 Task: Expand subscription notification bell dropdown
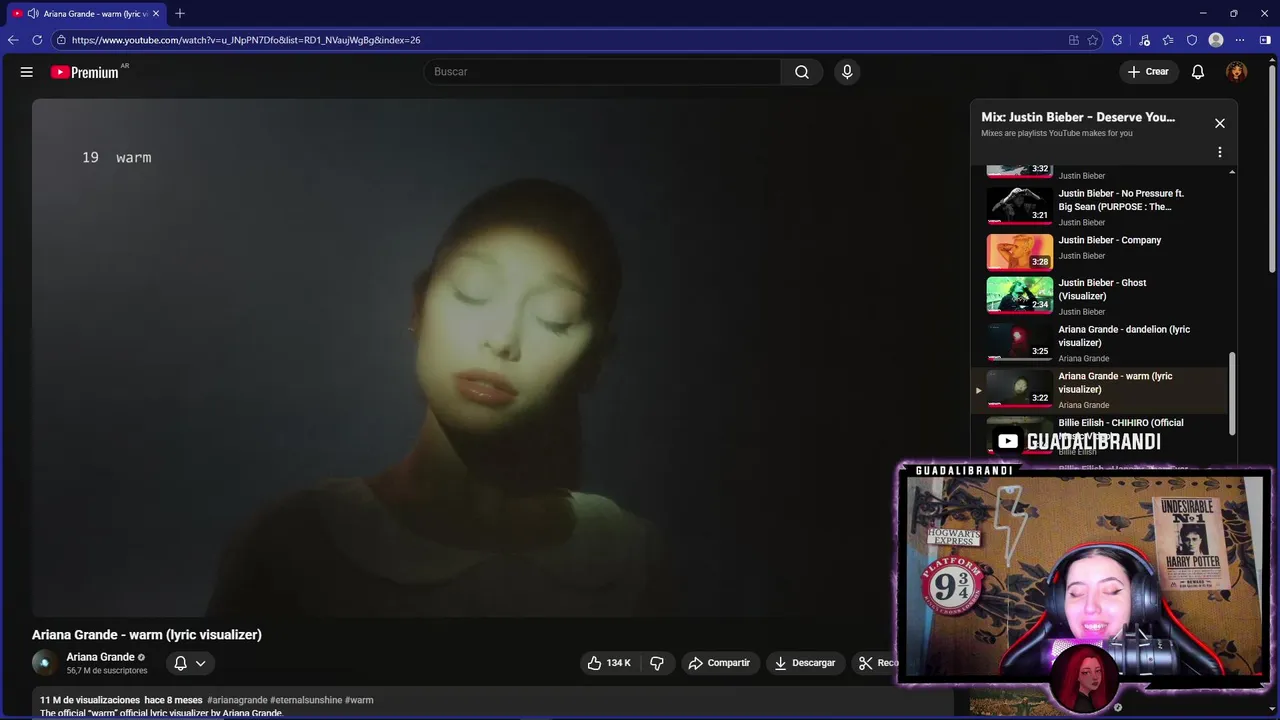190,663
